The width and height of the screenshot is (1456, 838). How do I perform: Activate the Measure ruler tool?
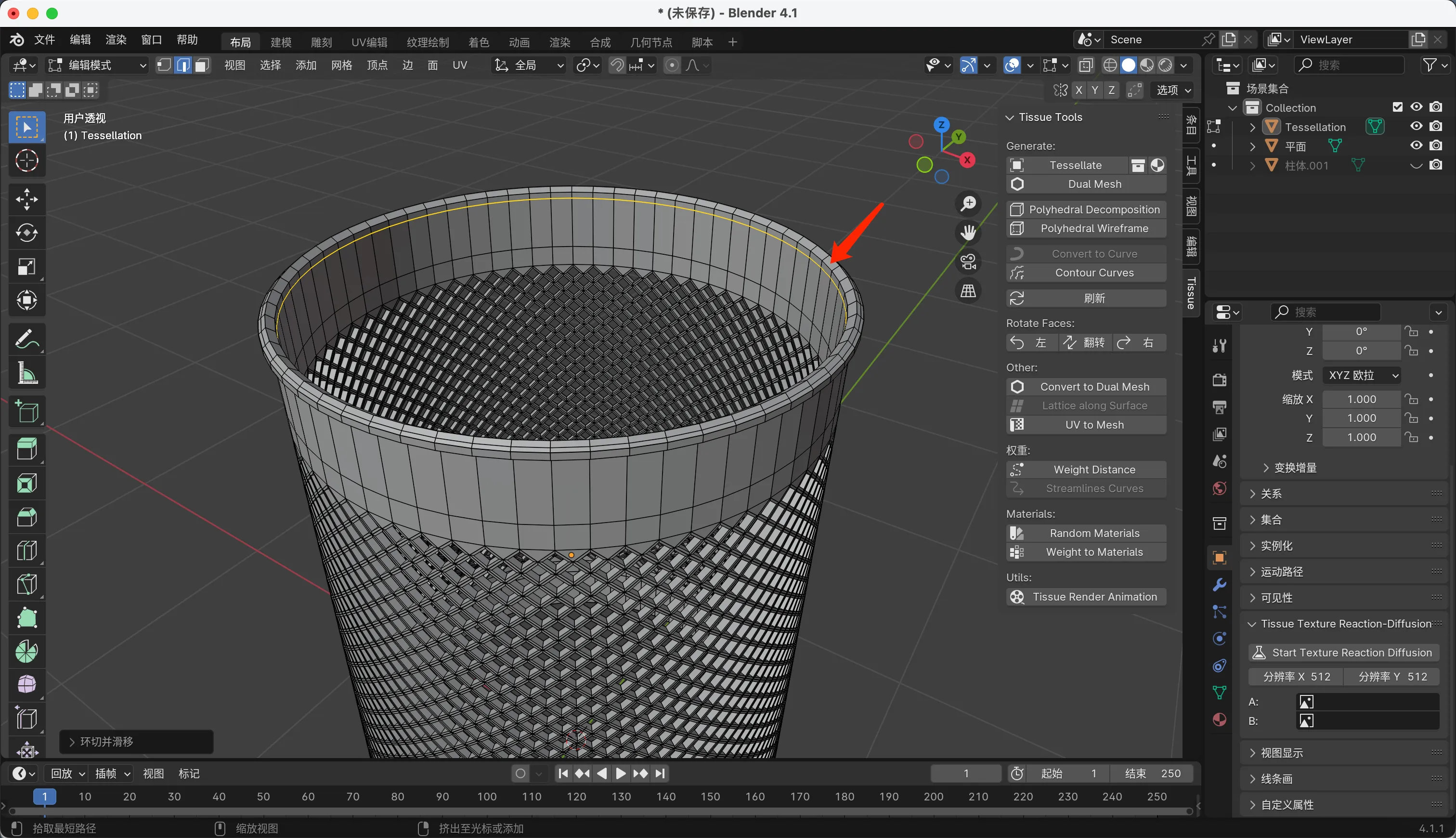pyautogui.click(x=26, y=373)
